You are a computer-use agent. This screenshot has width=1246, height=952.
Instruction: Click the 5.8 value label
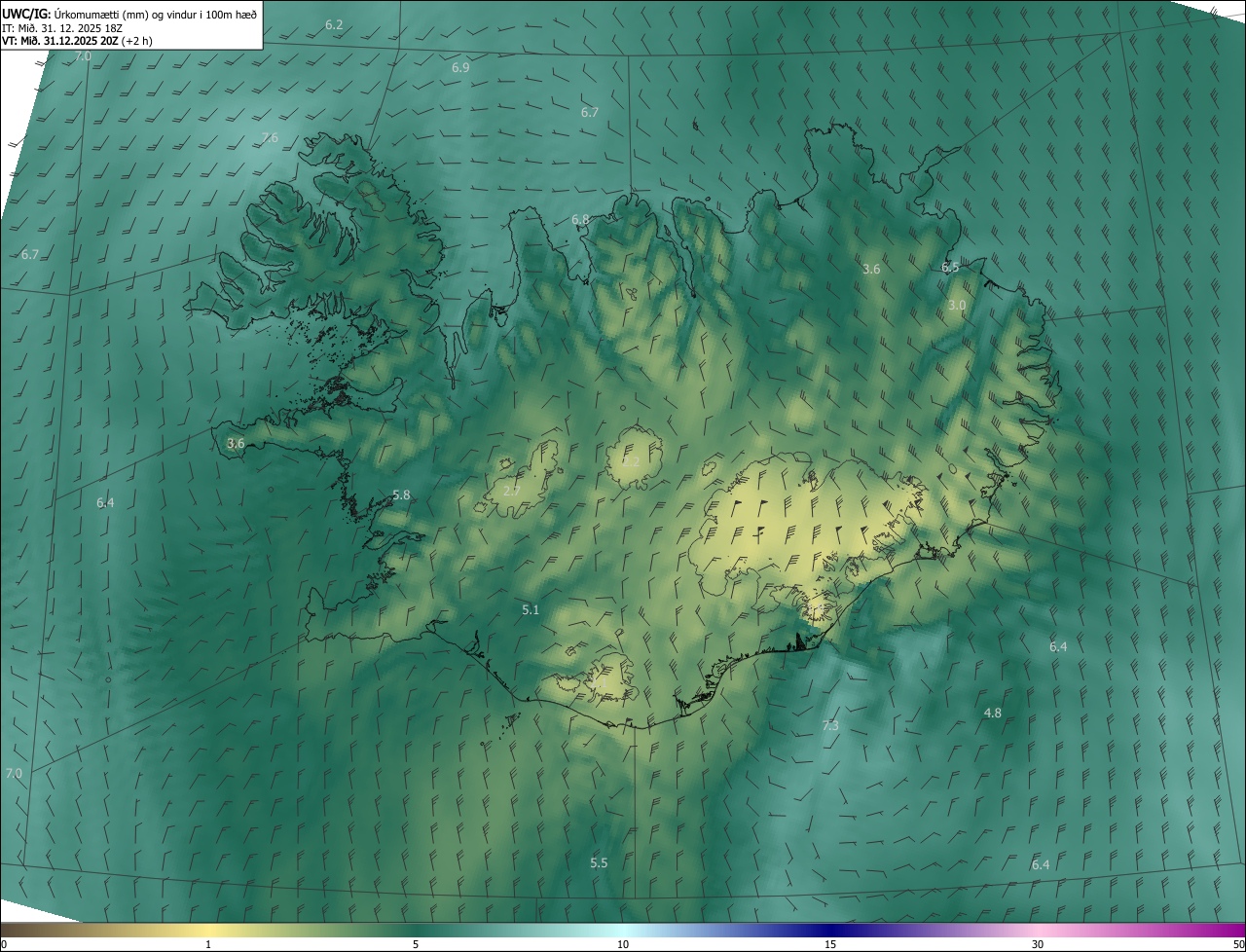tap(401, 495)
